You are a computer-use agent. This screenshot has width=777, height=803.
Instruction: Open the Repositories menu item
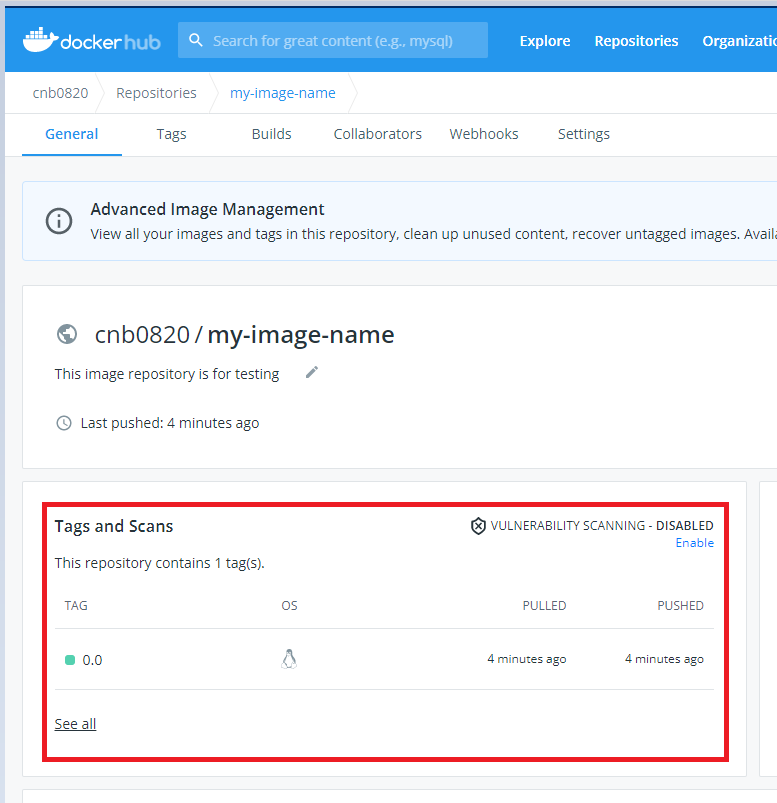coord(636,40)
